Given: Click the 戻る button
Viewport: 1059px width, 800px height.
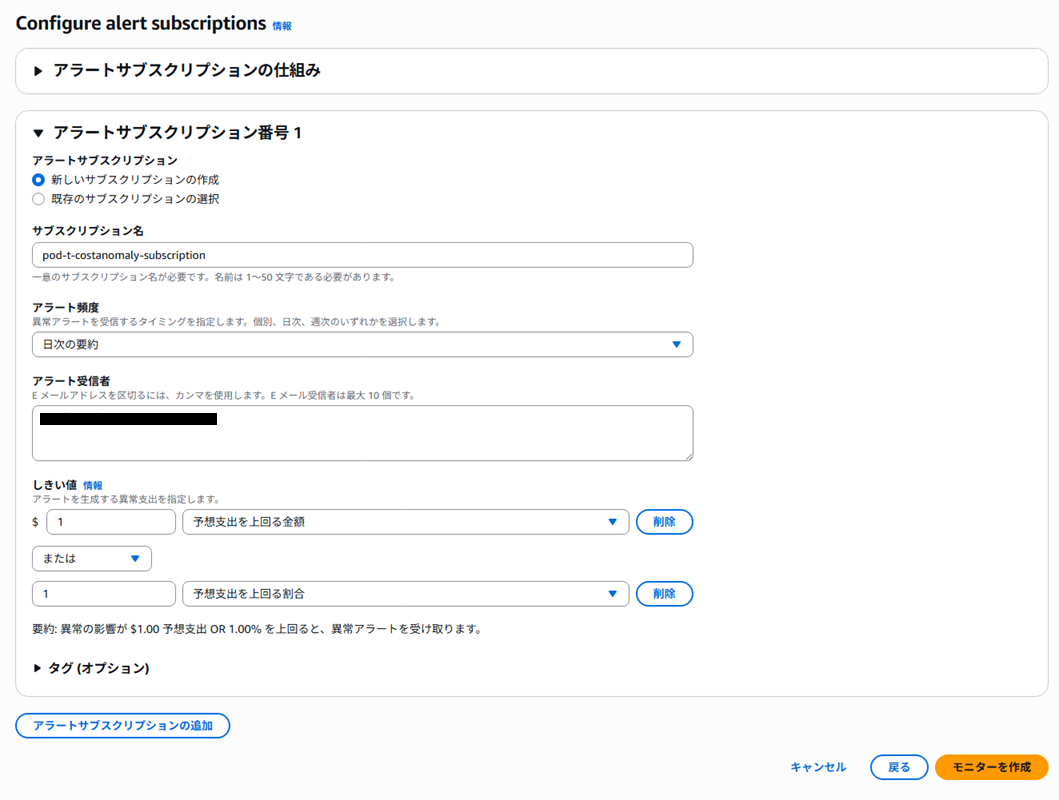Looking at the screenshot, I should (x=899, y=767).
